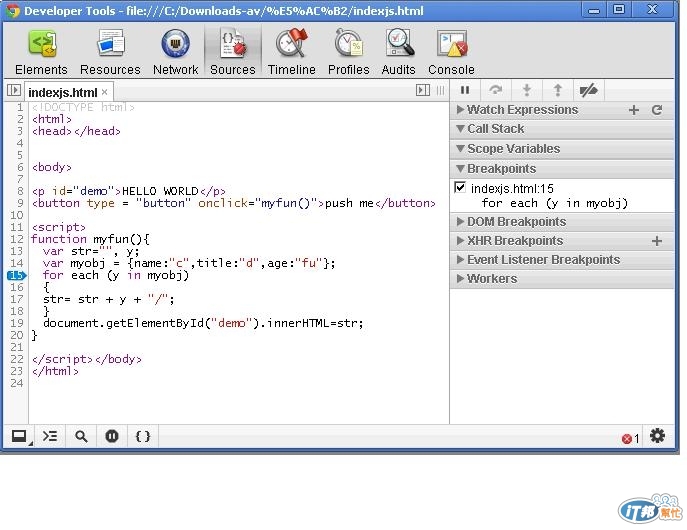The height and width of the screenshot is (530, 687).
Task: Add an XHR breakpoint
Action: click(x=656, y=241)
